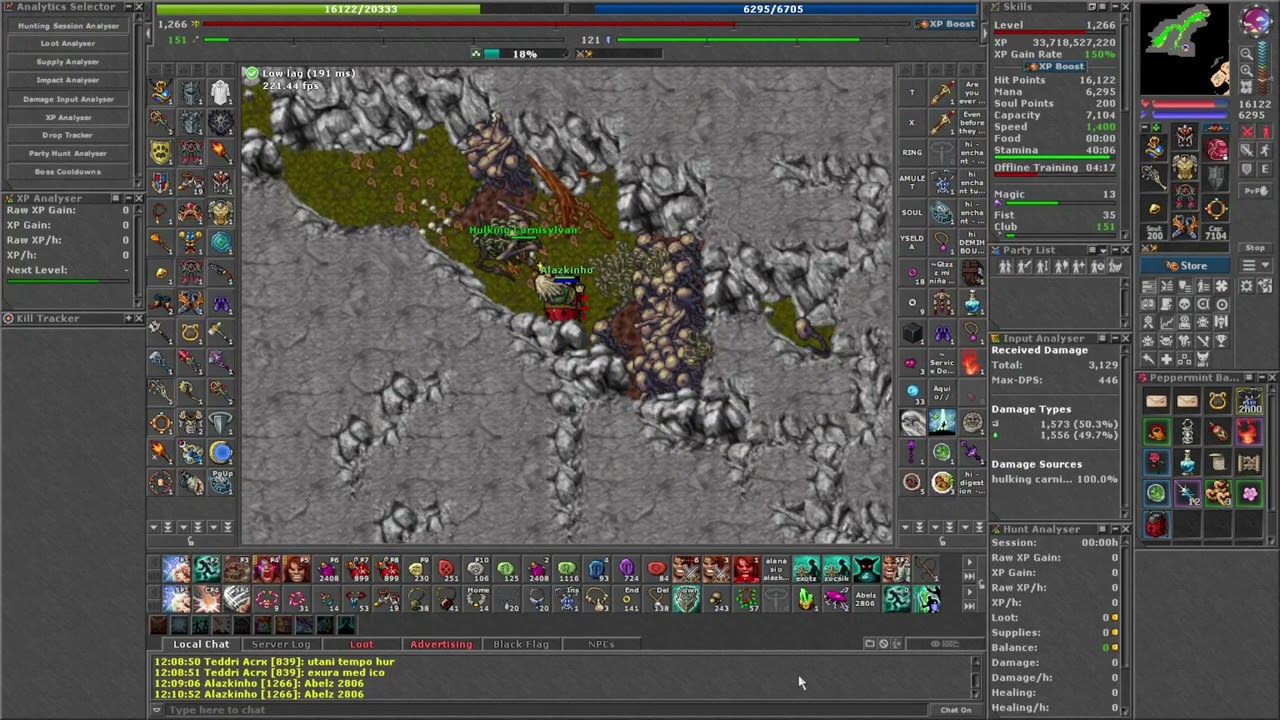Viewport: 1280px width, 720px height.
Task: Click the Stop button
Action: [1255, 248]
